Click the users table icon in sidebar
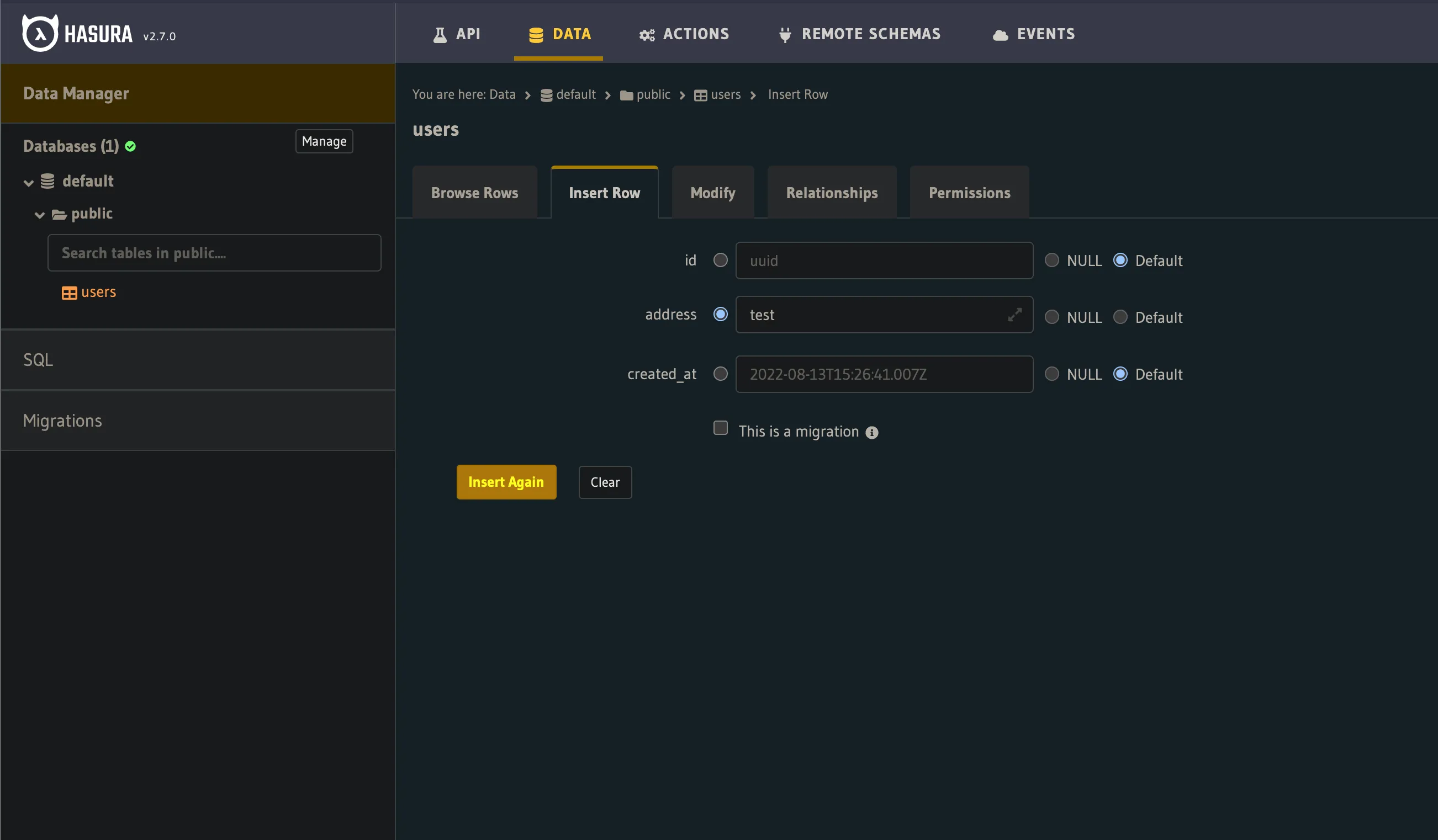1438x840 pixels. (69, 293)
